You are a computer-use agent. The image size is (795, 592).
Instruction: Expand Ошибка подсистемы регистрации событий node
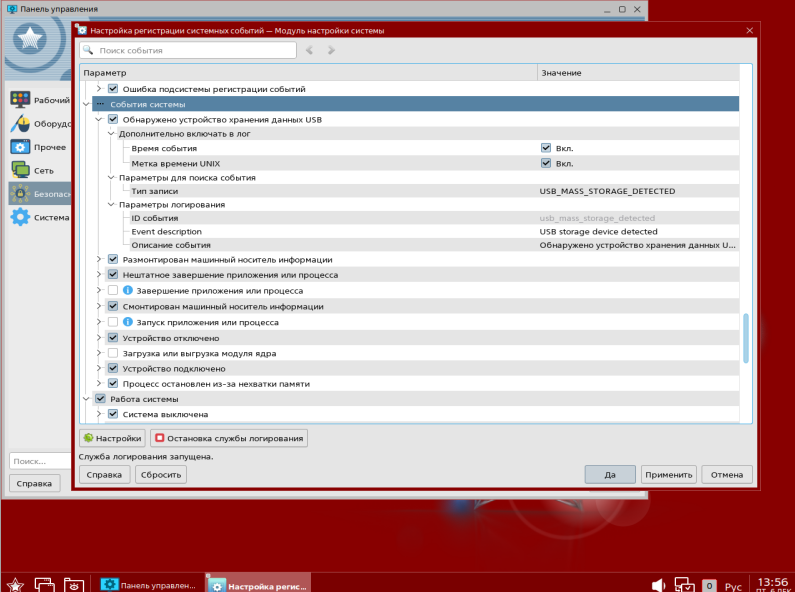click(x=99, y=89)
